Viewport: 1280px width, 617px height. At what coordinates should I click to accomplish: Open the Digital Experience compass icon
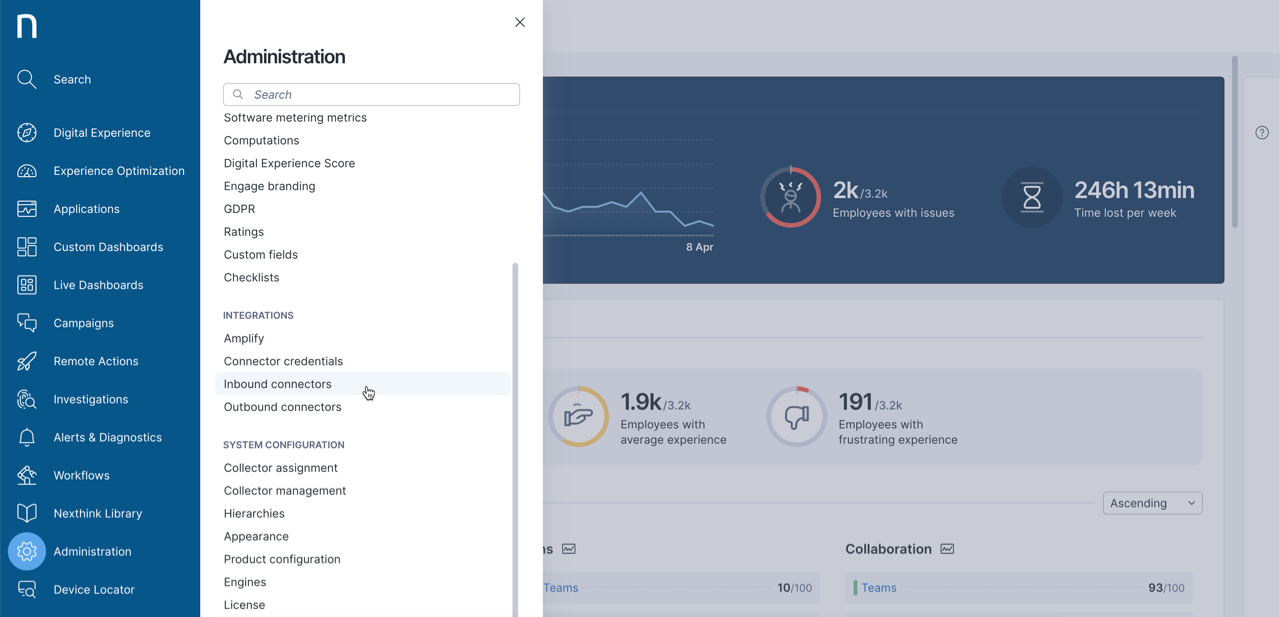pos(27,133)
